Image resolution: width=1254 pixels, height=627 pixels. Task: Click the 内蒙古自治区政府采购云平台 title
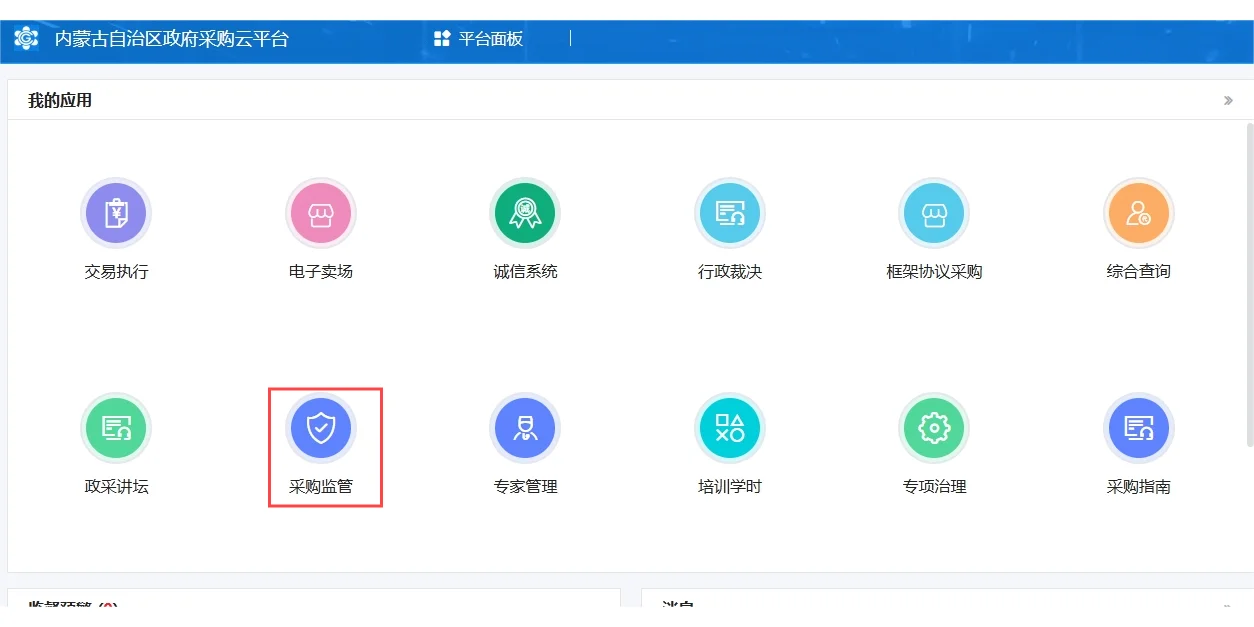(171, 39)
